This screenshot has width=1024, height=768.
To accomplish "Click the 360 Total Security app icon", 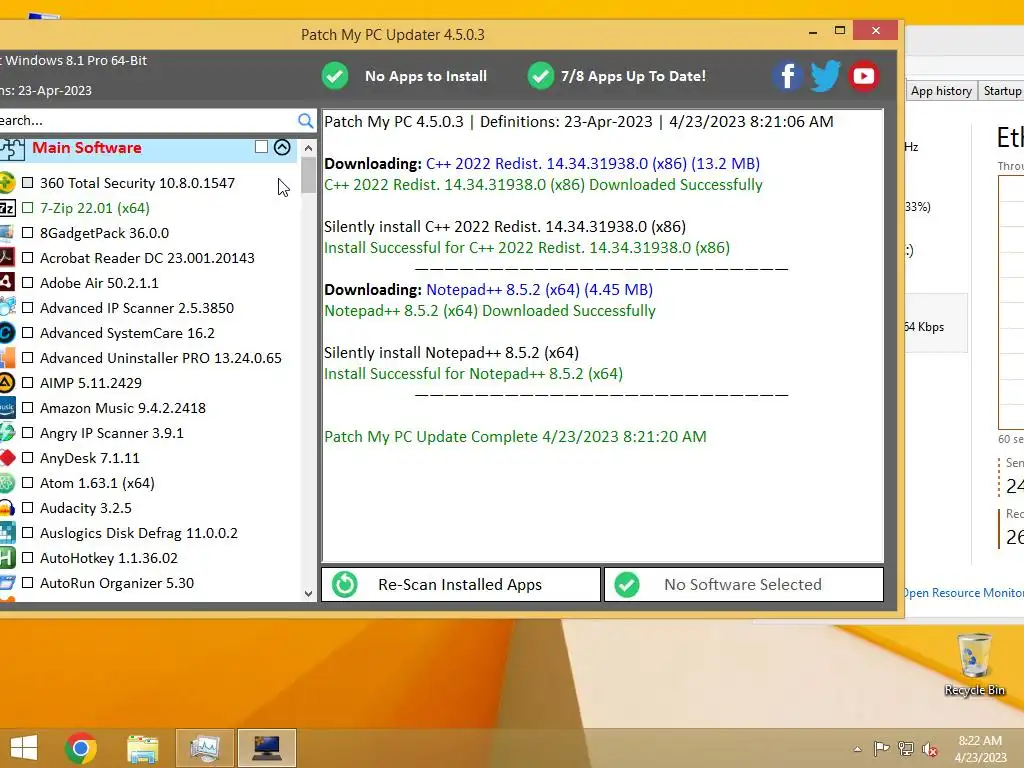I will [7, 183].
